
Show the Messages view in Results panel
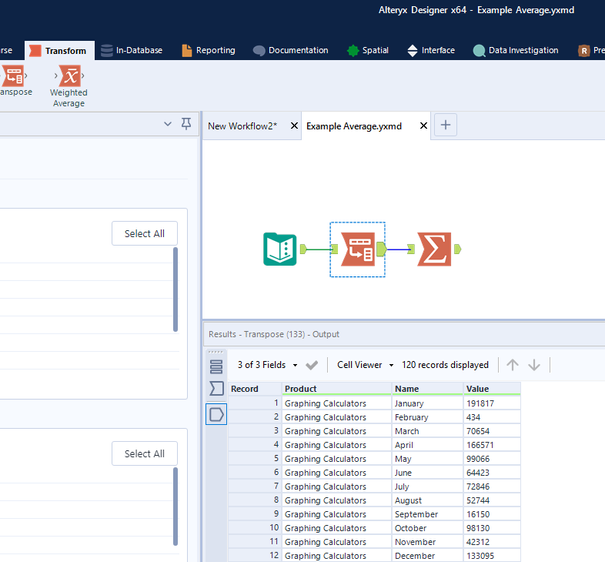[216, 366]
